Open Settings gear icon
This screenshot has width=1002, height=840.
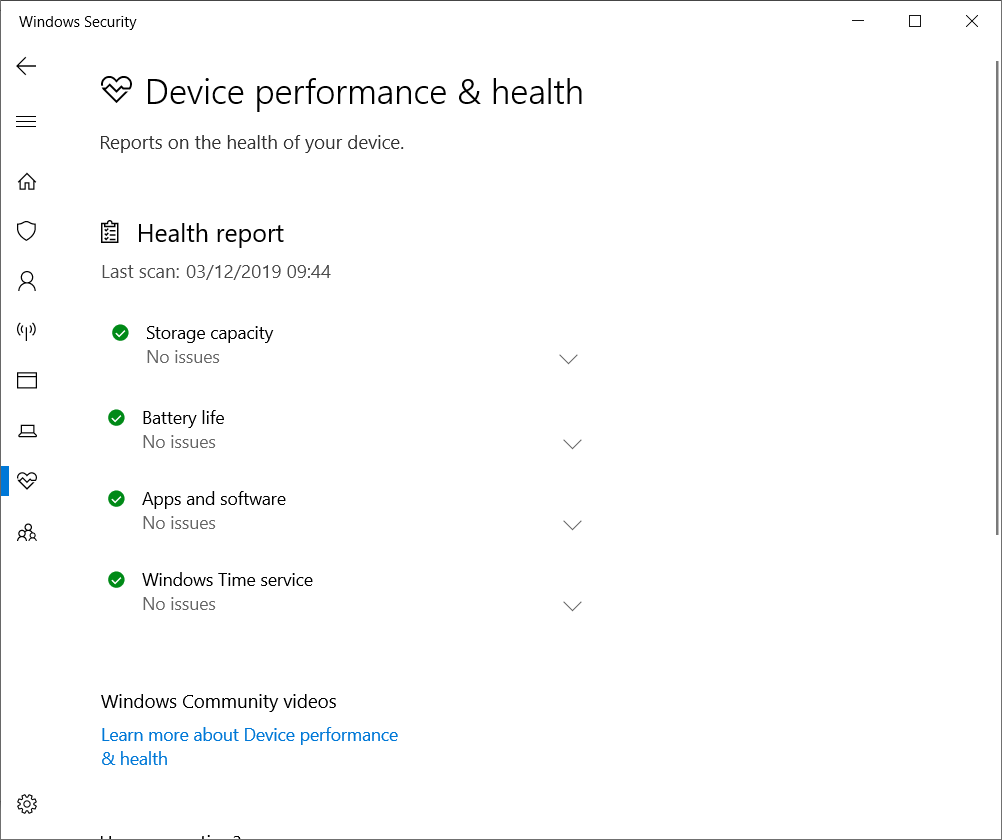coord(27,804)
